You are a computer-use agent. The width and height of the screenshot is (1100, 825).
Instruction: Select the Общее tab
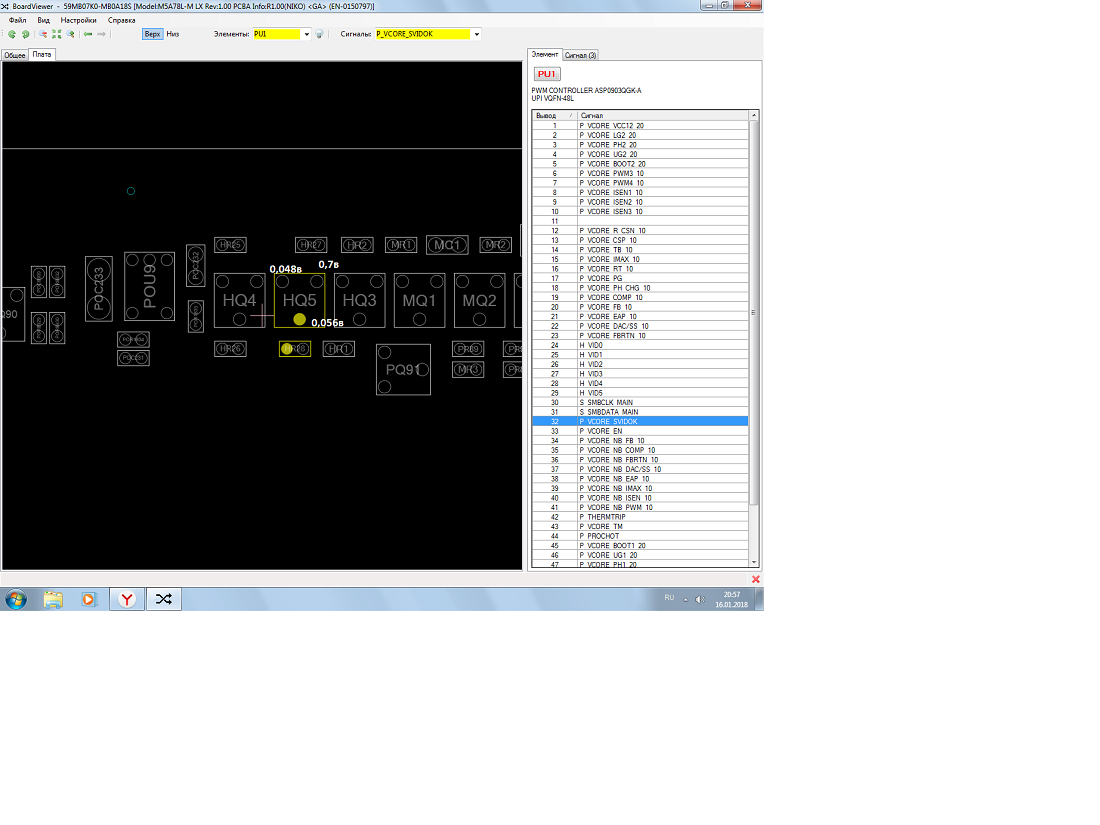pyautogui.click(x=14, y=55)
